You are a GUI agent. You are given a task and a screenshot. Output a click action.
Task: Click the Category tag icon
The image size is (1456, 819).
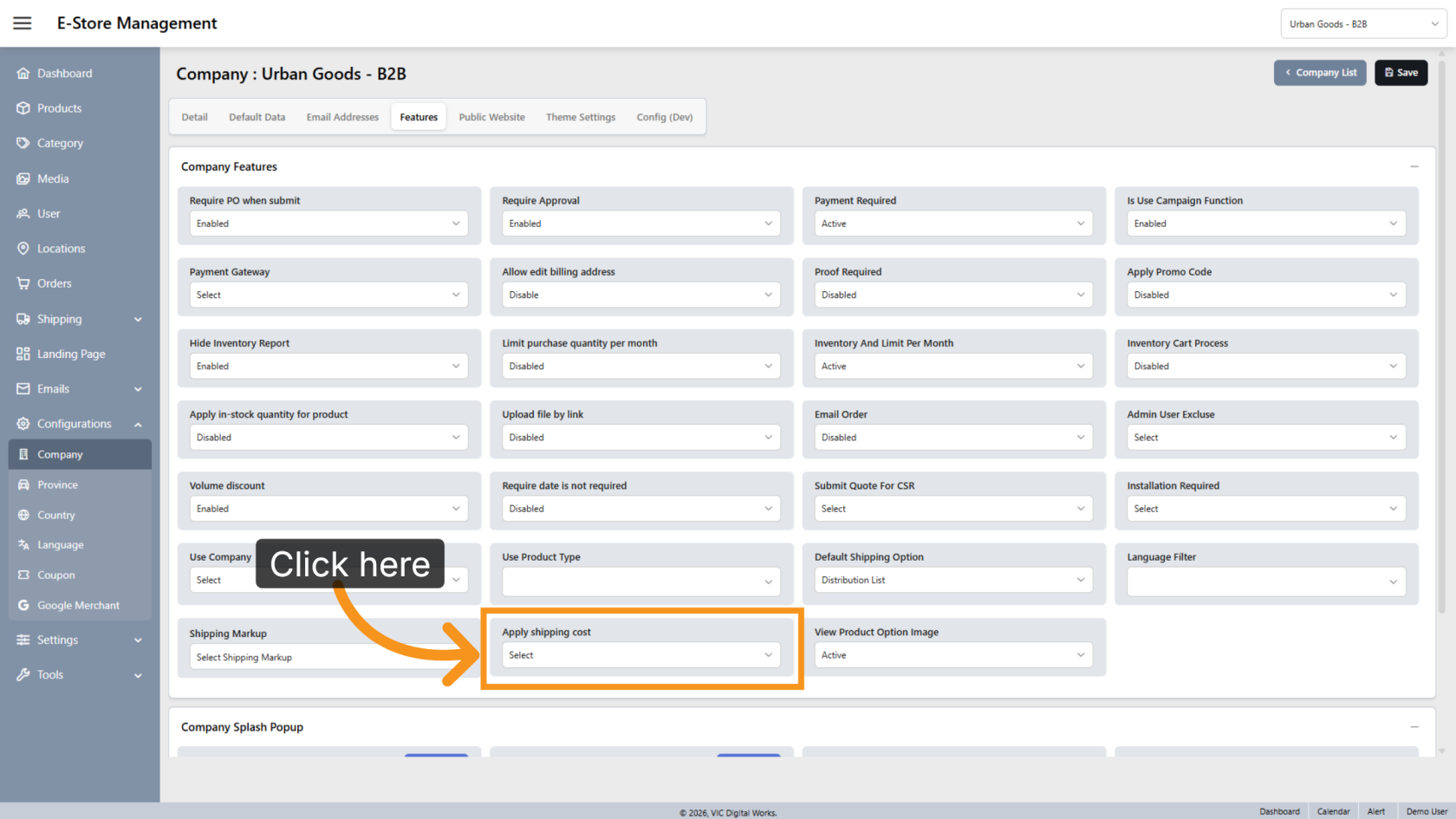pos(23,143)
